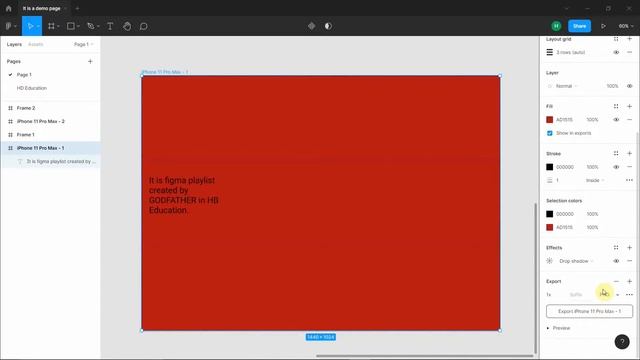Select the Hand tool
The width and height of the screenshot is (640, 360).
tap(127, 26)
